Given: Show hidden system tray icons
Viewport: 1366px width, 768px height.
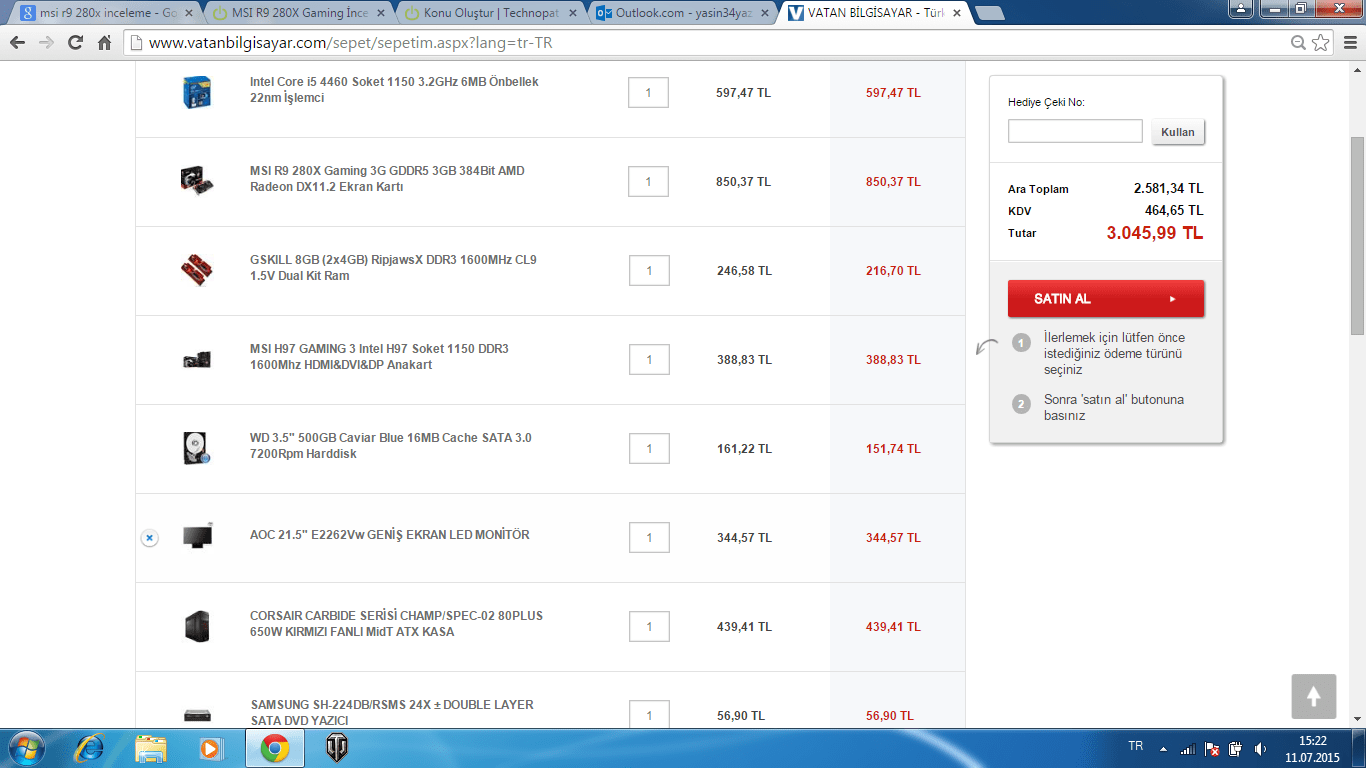Looking at the screenshot, I should (x=1163, y=748).
